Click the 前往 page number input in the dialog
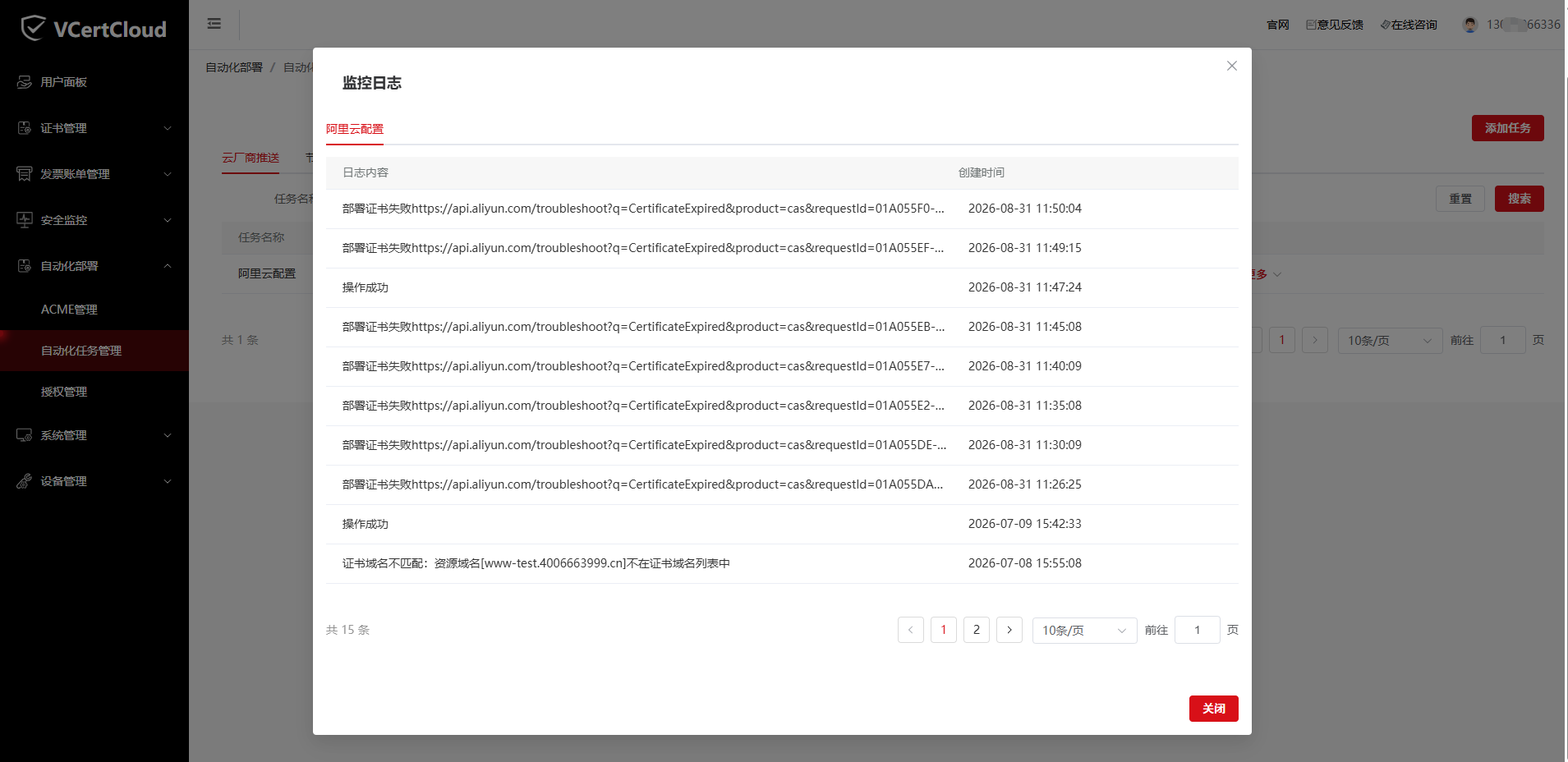1568x762 pixels. (x=1197, y=630)
